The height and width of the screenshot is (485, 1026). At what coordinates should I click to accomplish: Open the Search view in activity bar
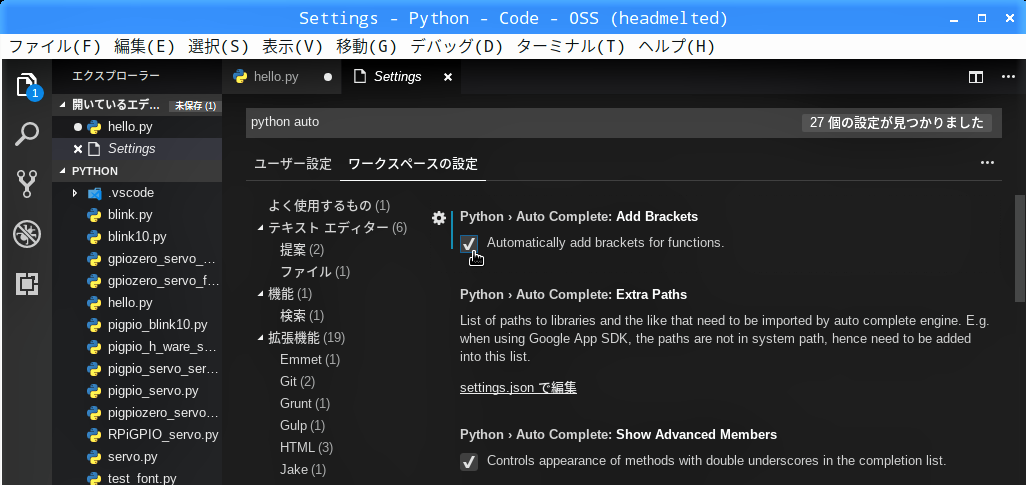click(x=26, y=134)
